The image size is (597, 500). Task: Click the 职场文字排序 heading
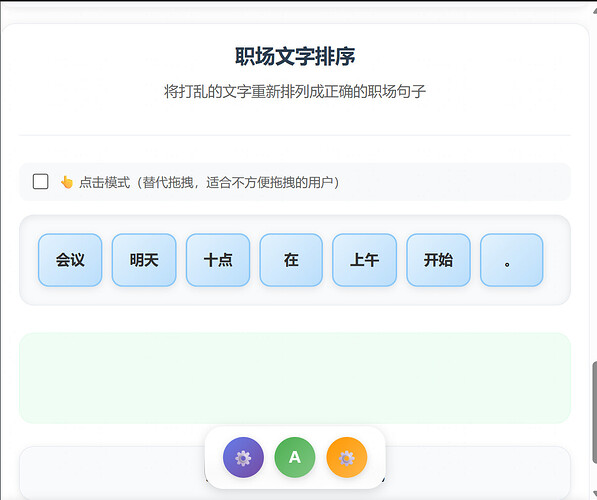[x=295, y=56]
